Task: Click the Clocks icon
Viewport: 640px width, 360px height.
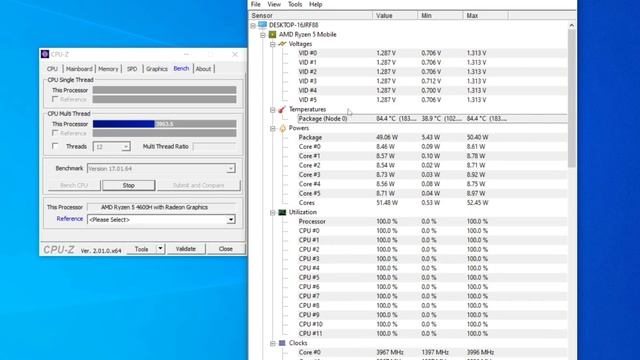Action: click(282, 343)
